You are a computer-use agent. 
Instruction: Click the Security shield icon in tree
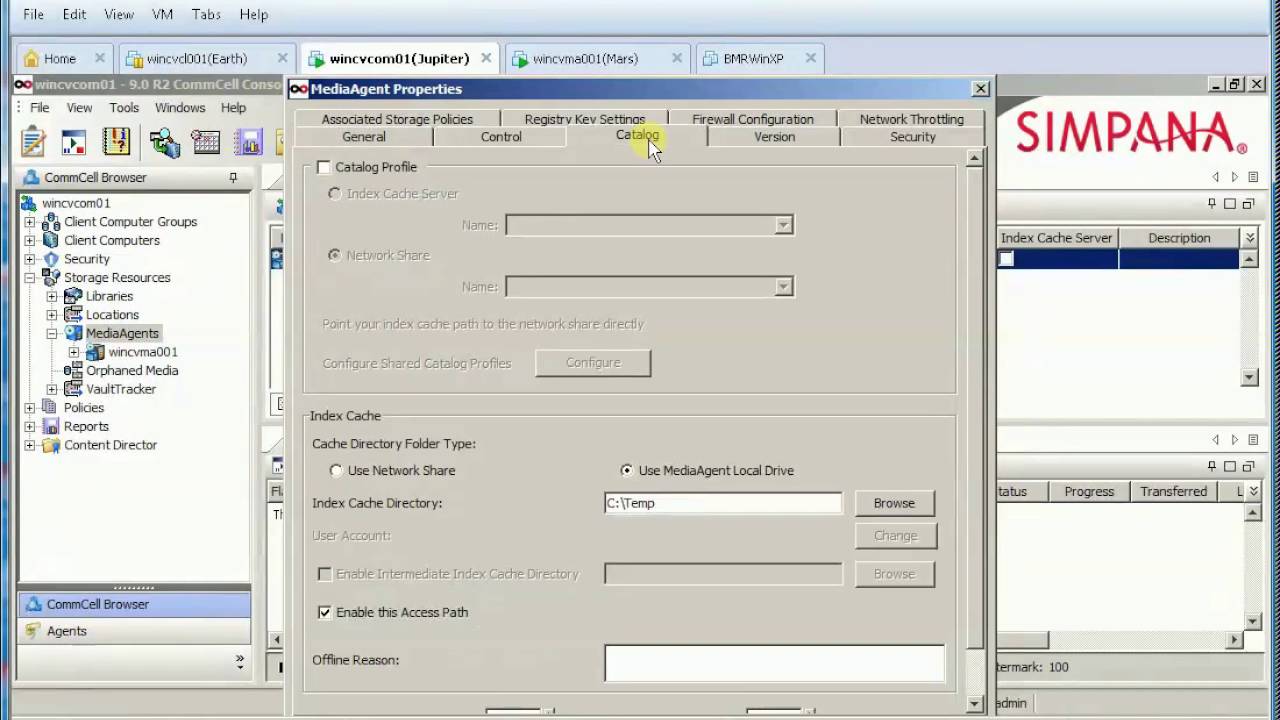[51, 259]
